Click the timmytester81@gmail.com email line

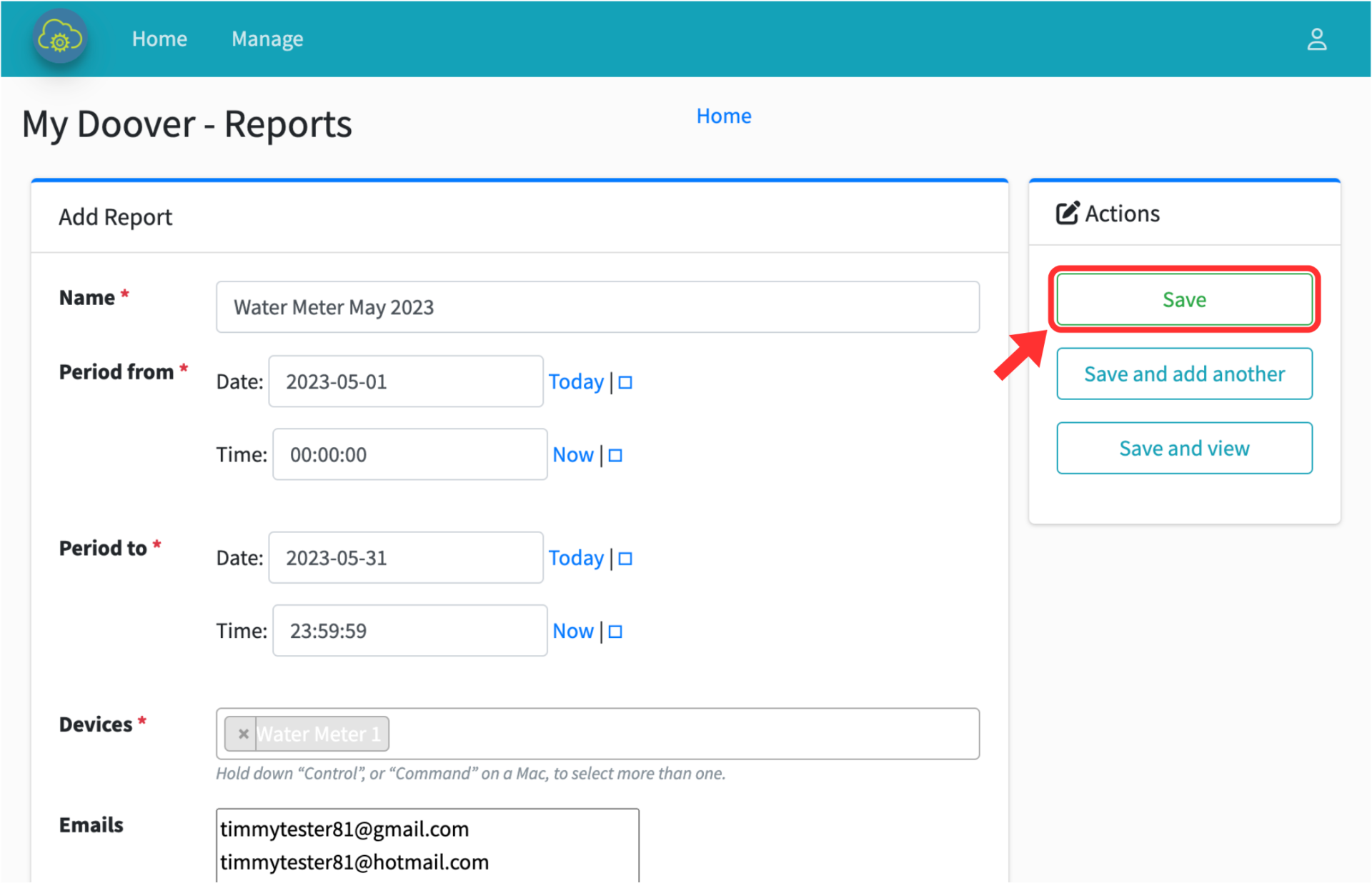pyautogui.click(x=344, y=829)
